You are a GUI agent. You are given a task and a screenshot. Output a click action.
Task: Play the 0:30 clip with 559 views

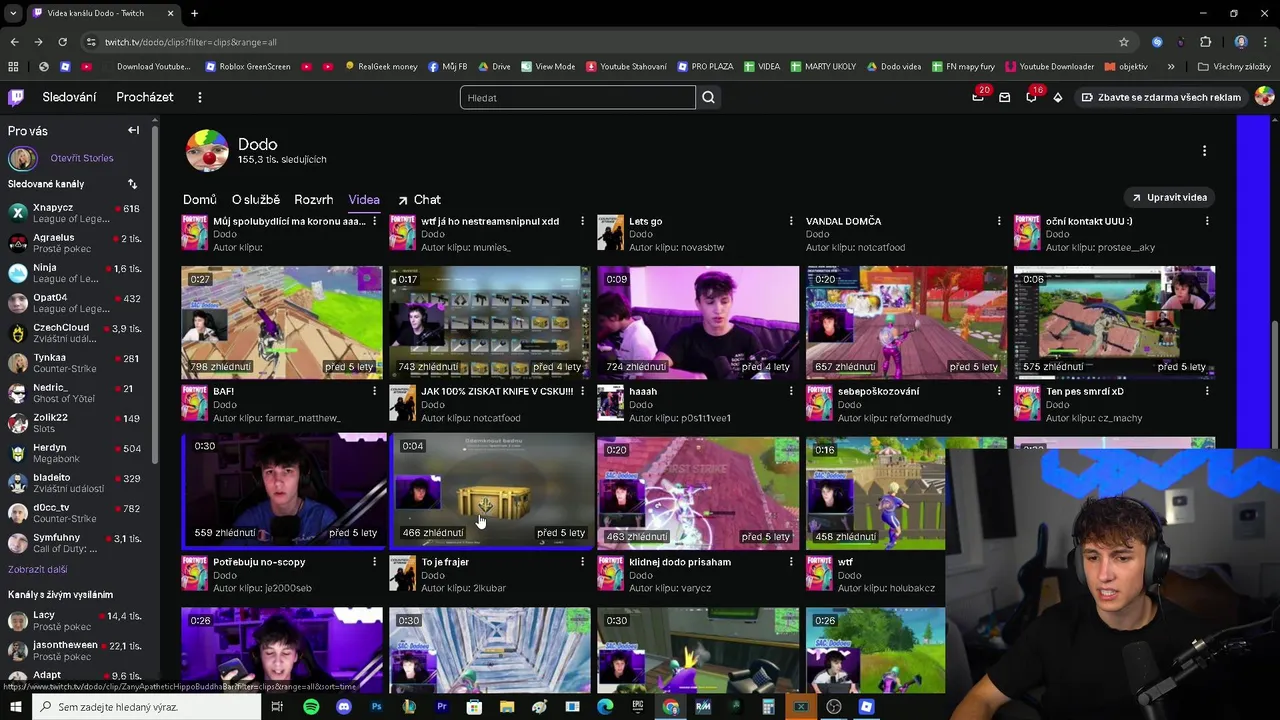(282, 491)
